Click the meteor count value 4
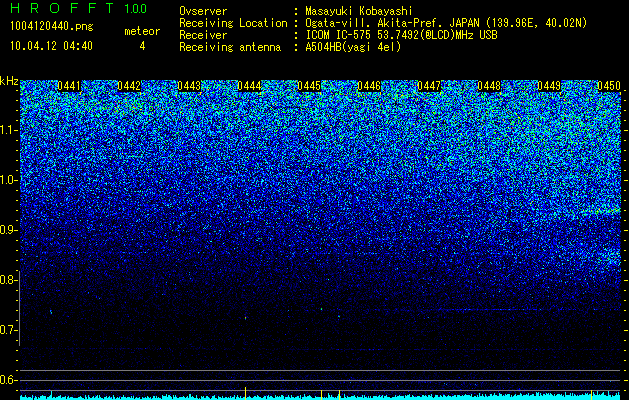The width and height of the screenshot is (629, 400). (x=142, y=46)
